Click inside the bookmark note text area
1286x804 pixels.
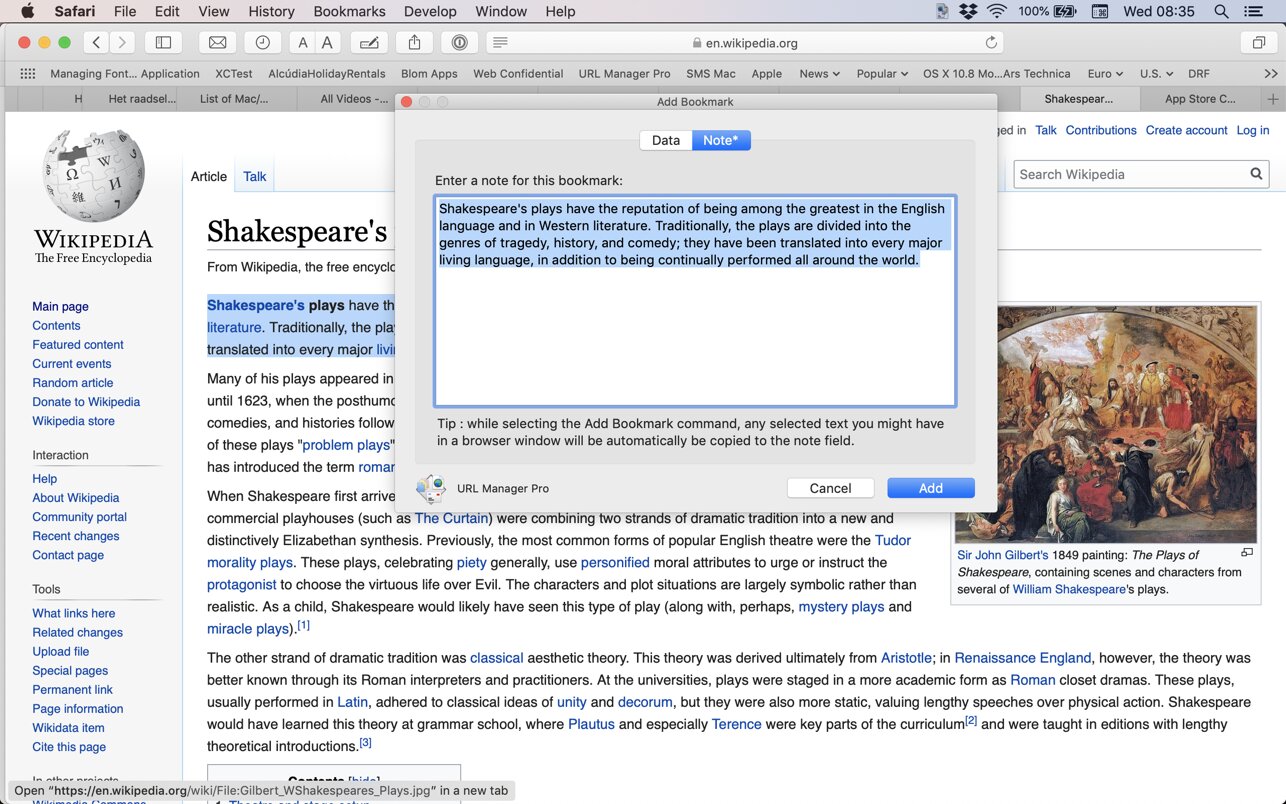694,330
